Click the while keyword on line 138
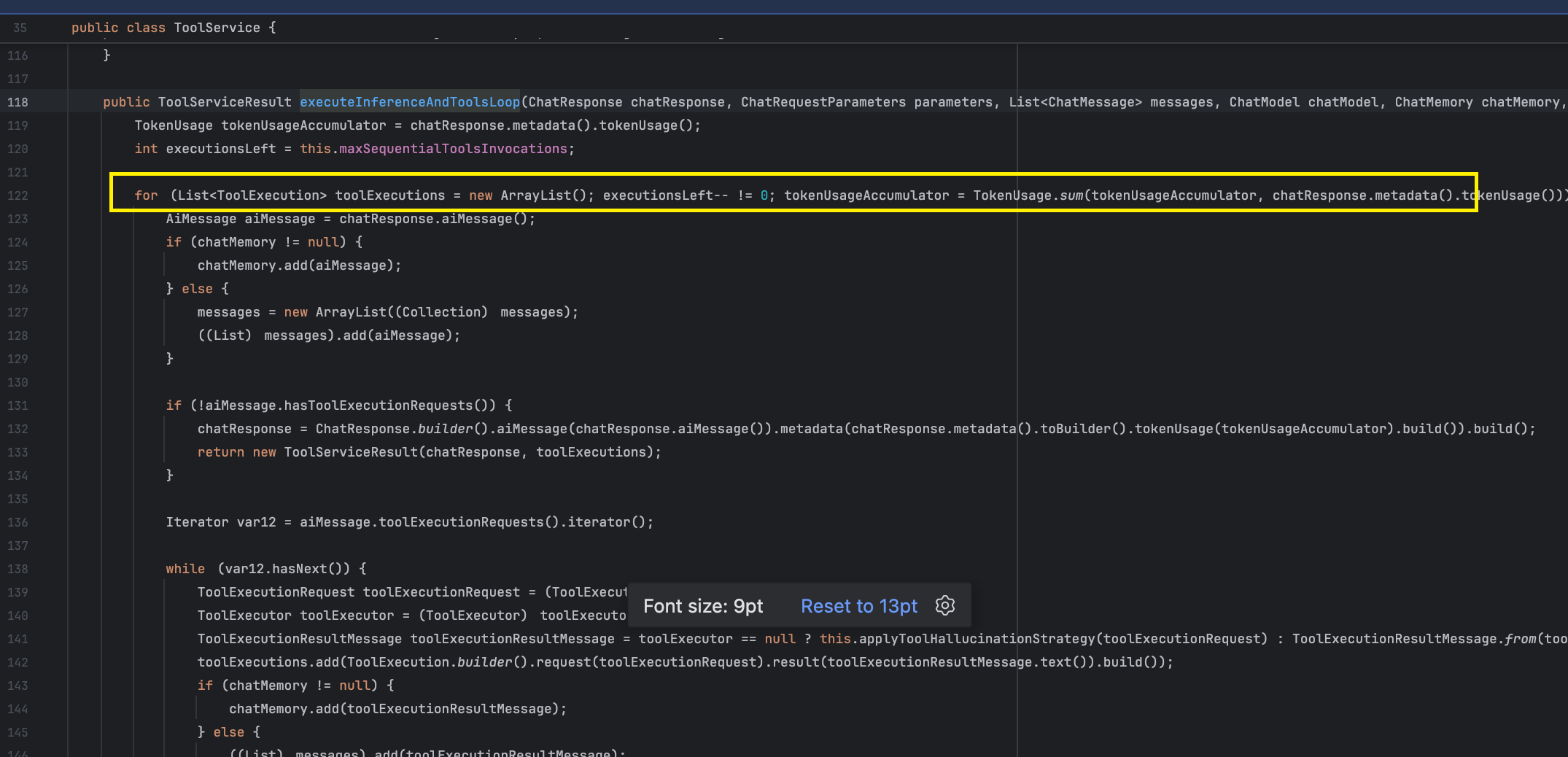This screenshot has width=1568, height=757. (185, 569)
